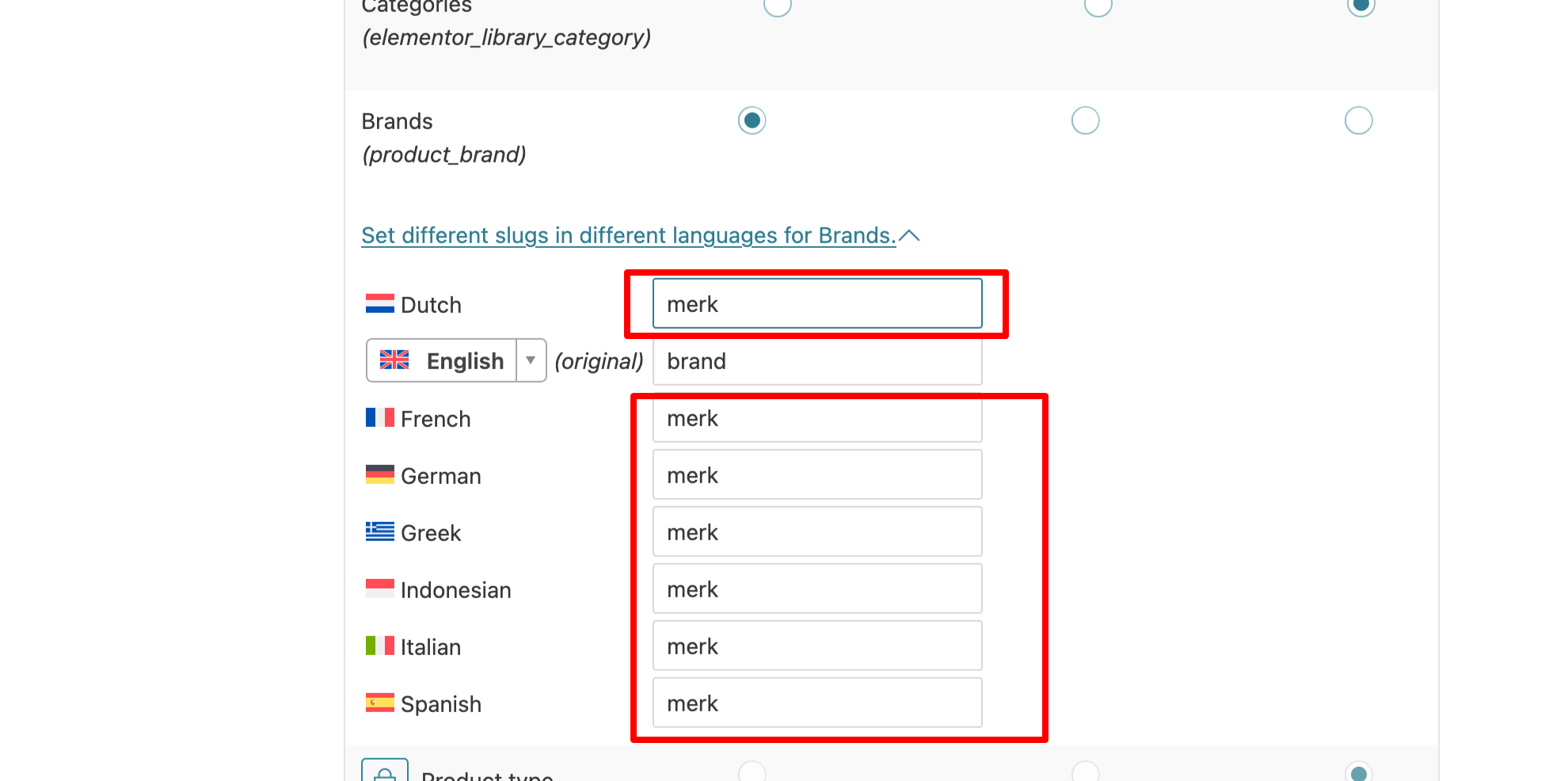Click the lock icon beside Product type

(x=385, y=771)
